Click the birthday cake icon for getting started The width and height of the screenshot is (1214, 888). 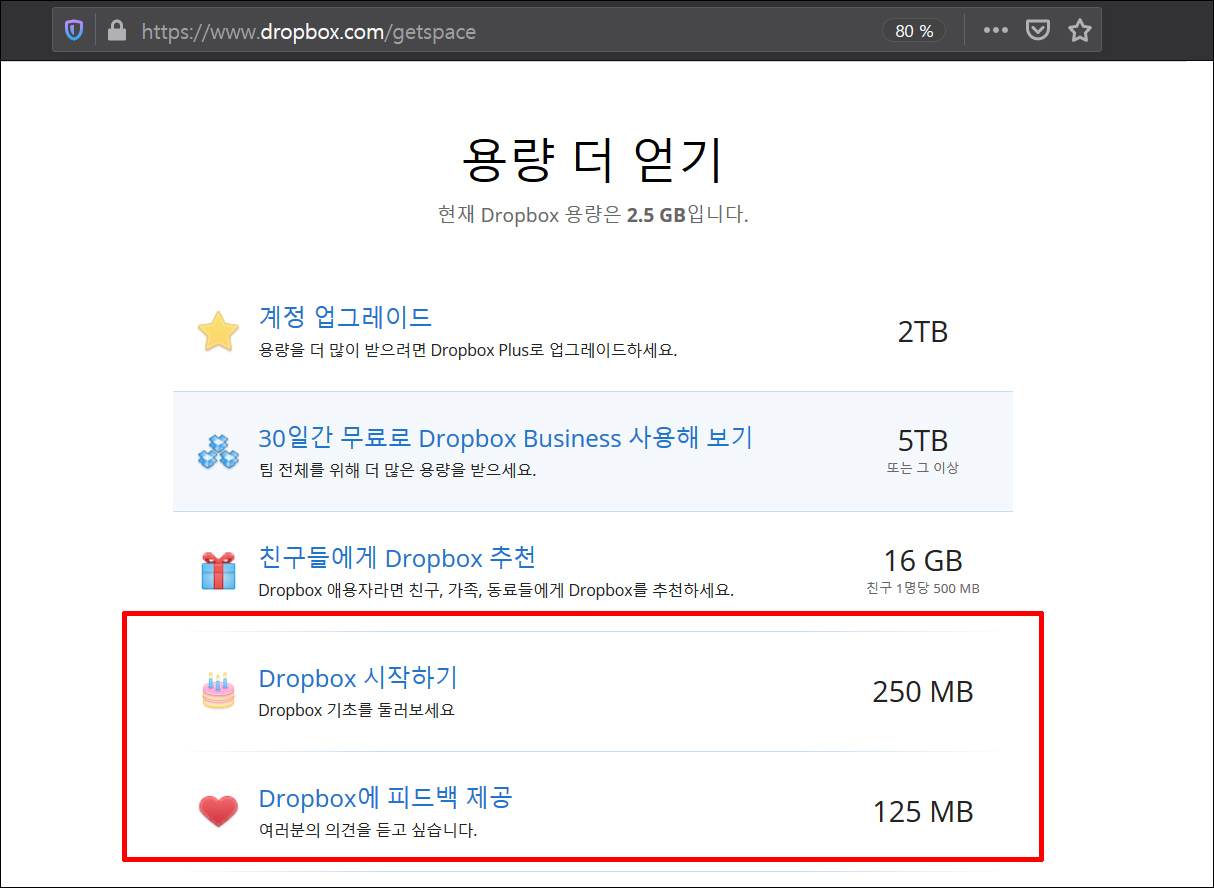click(218, 691)
